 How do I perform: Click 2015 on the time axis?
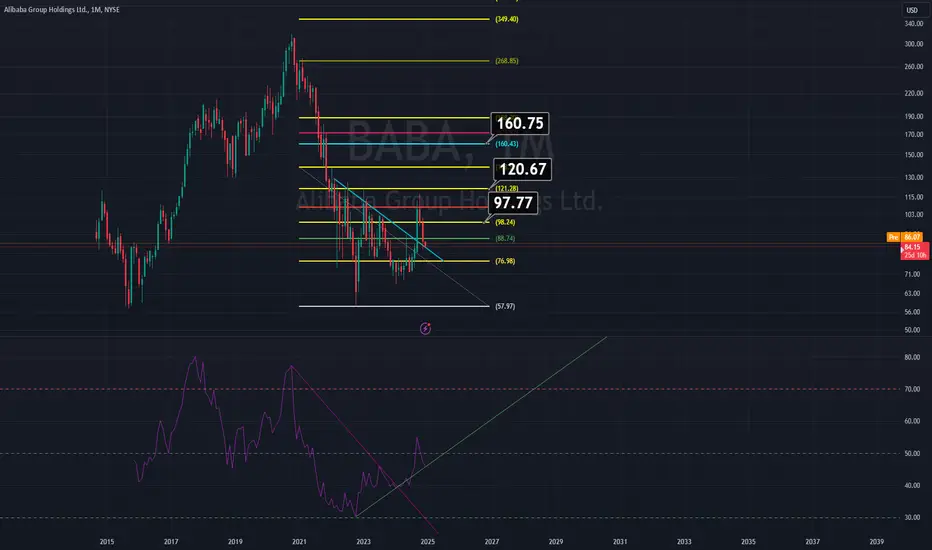click(x=107, y=542)
